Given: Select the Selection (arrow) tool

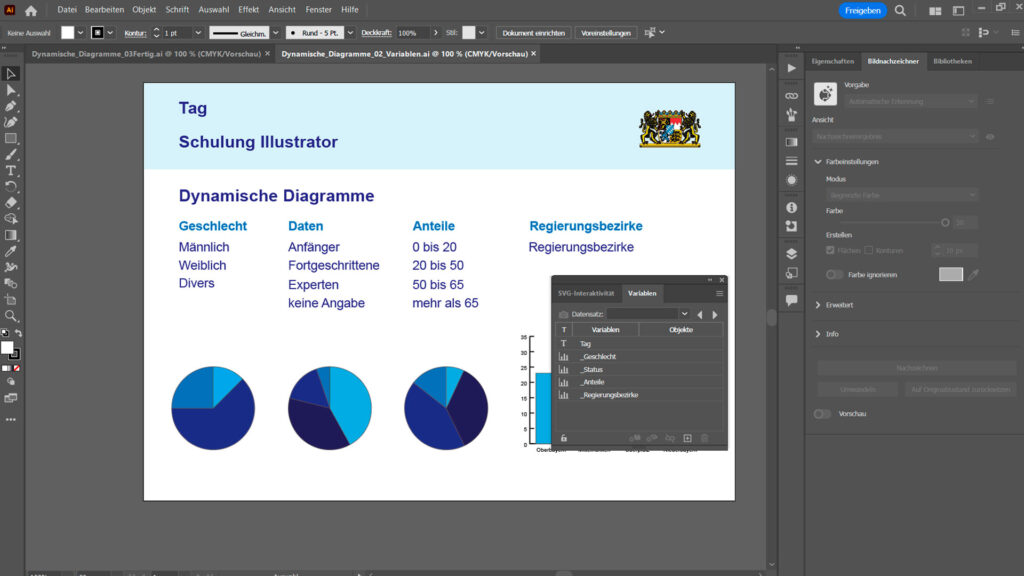Looking at the screenshot, I should [10, 74].
